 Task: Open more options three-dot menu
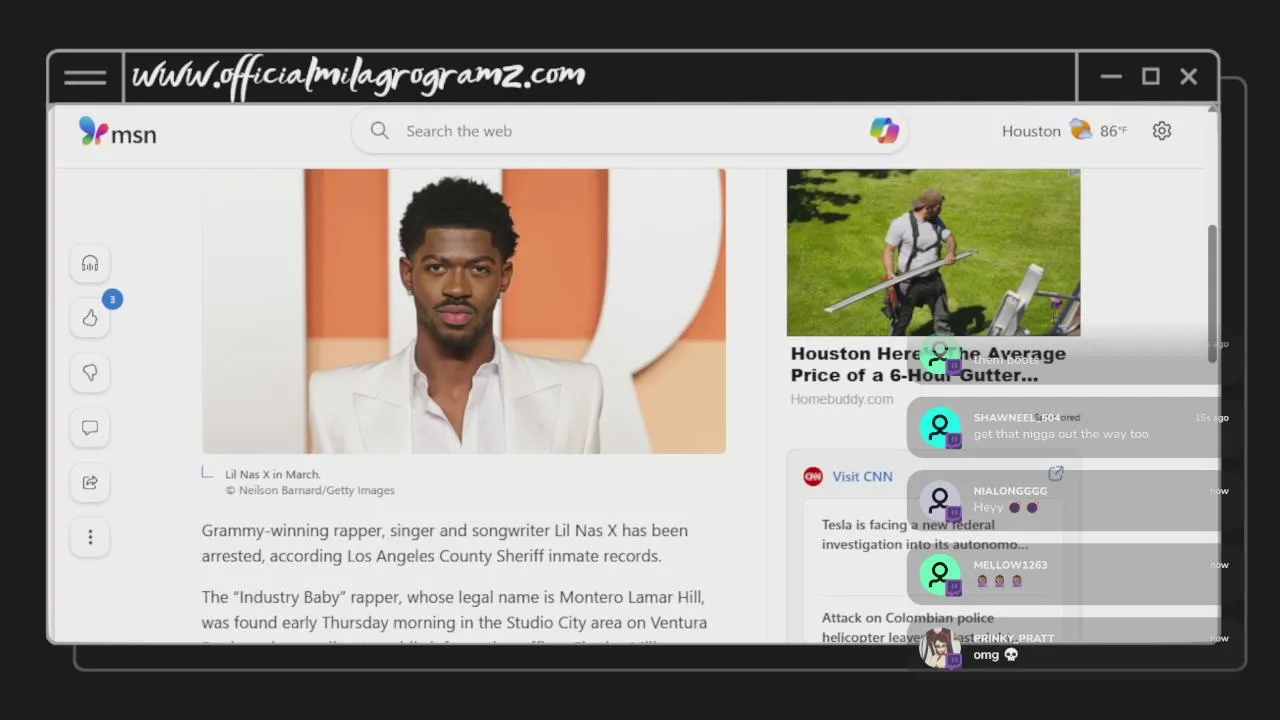(x=90, y=538)
